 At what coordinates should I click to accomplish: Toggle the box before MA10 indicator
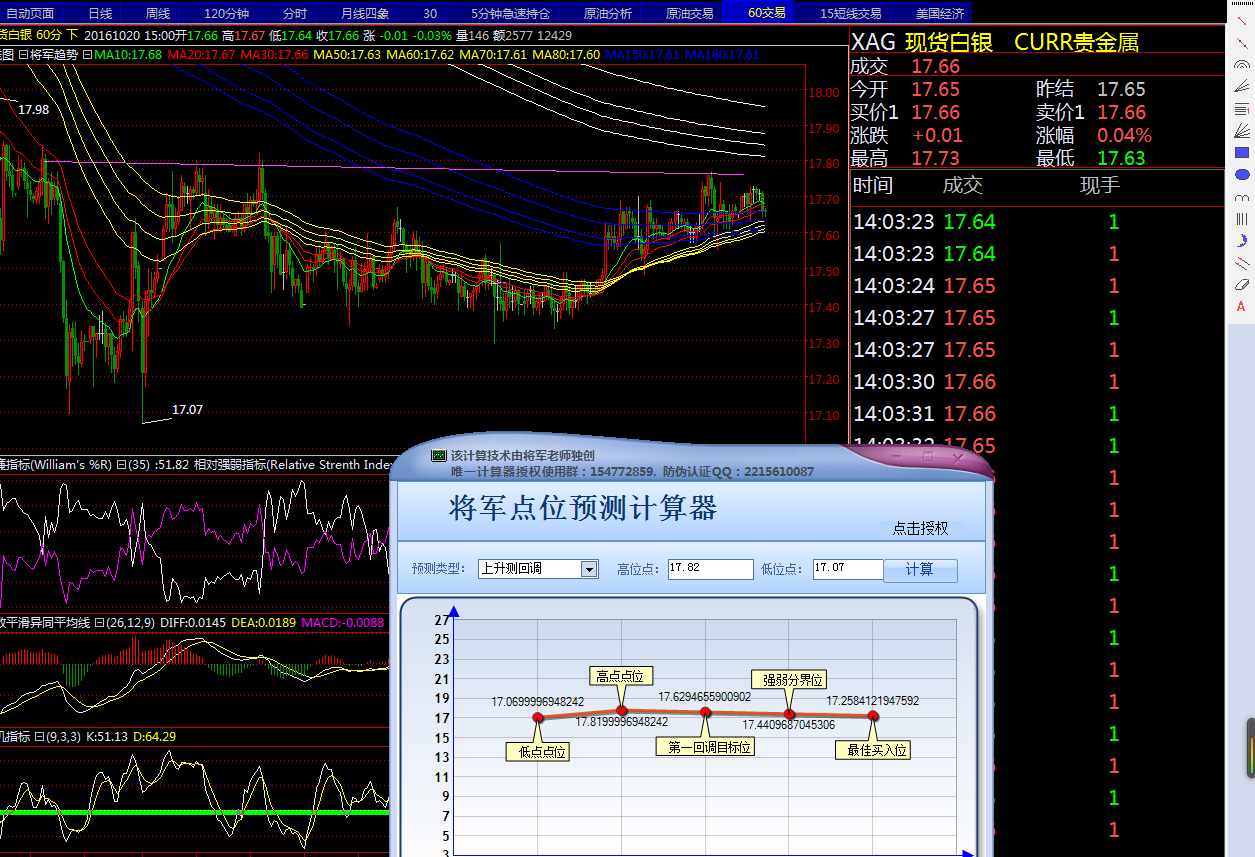[x=88, y=54]
